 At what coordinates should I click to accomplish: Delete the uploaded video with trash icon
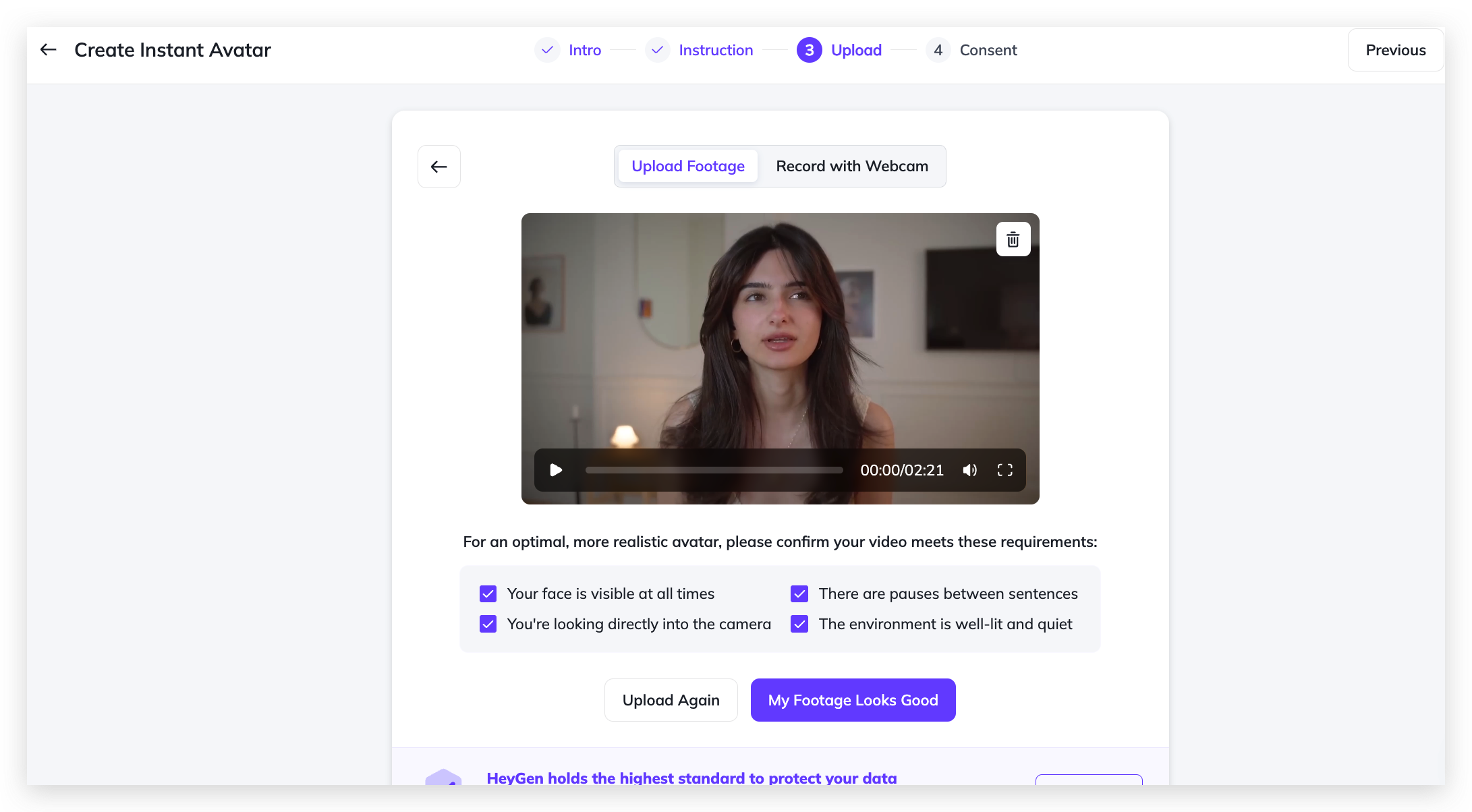point(1013,239)
